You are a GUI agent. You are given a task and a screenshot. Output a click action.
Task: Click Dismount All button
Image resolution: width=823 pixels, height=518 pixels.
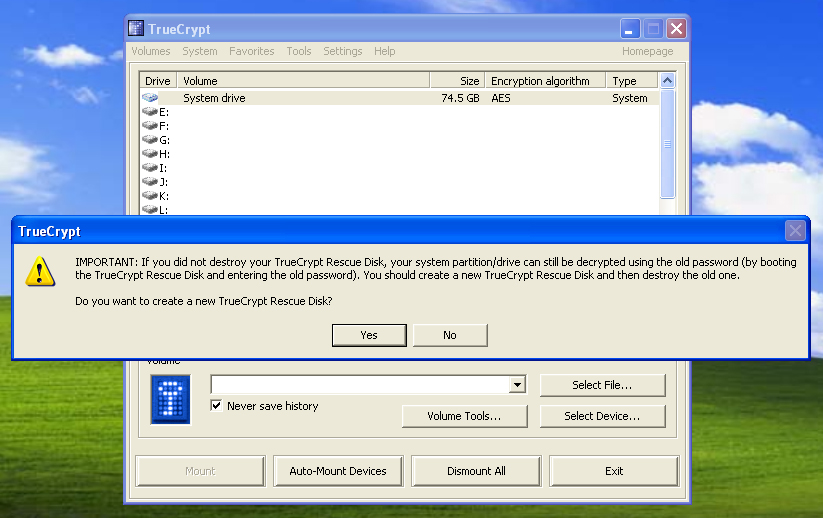tap(476, 471)
